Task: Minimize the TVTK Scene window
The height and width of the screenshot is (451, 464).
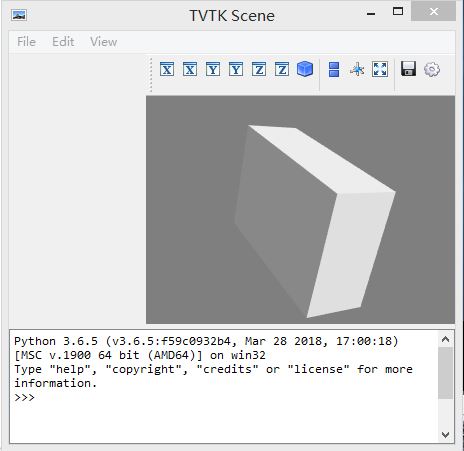Action: point(371,13)
